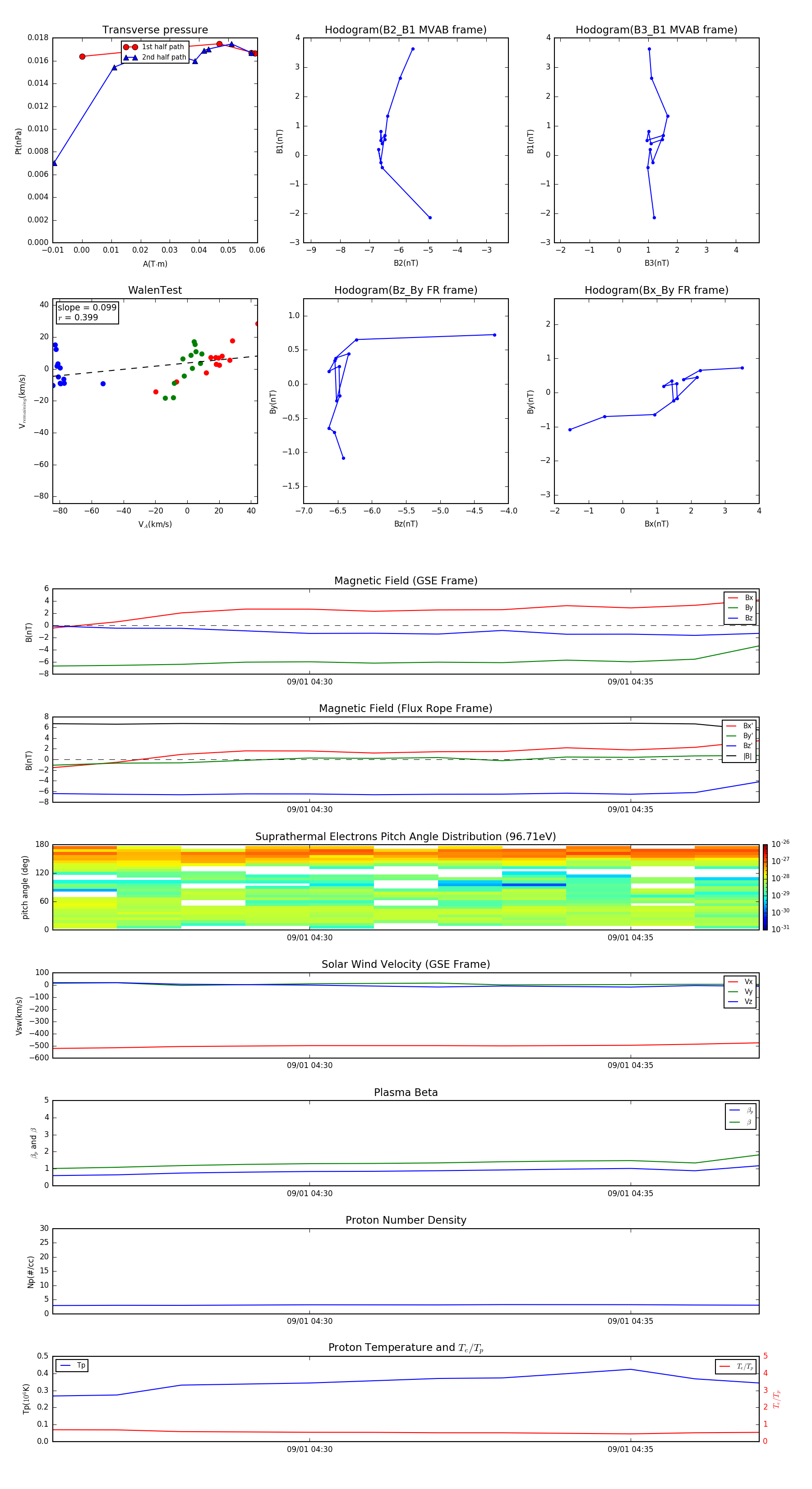The height and width of the screenshot is (1489, 812).
Task: Select the red "Te/Tp" legend entry
Action: click(x=736, y=1366)
